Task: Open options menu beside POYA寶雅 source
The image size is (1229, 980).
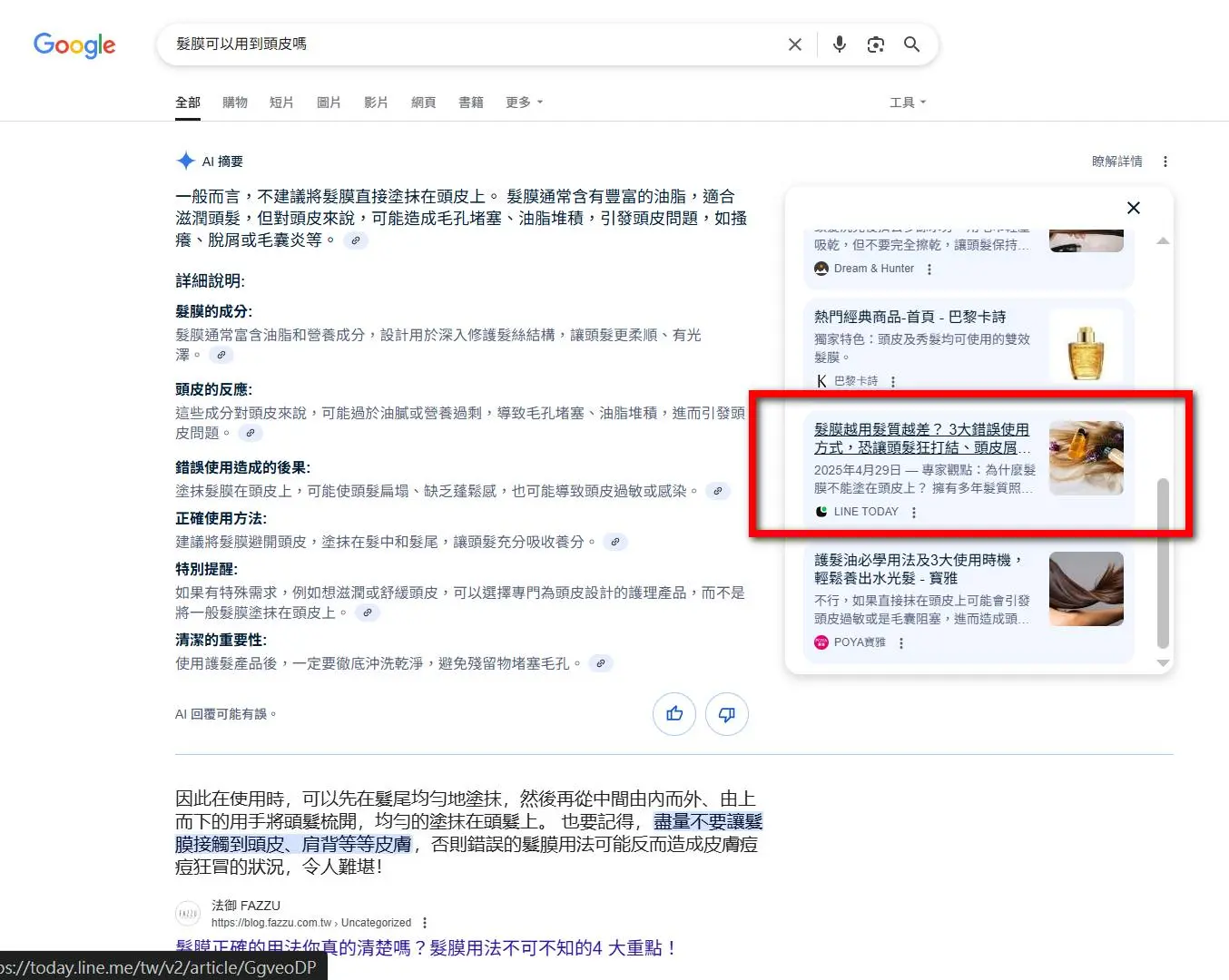Action: pyautogui.click(x=900, y=643)
